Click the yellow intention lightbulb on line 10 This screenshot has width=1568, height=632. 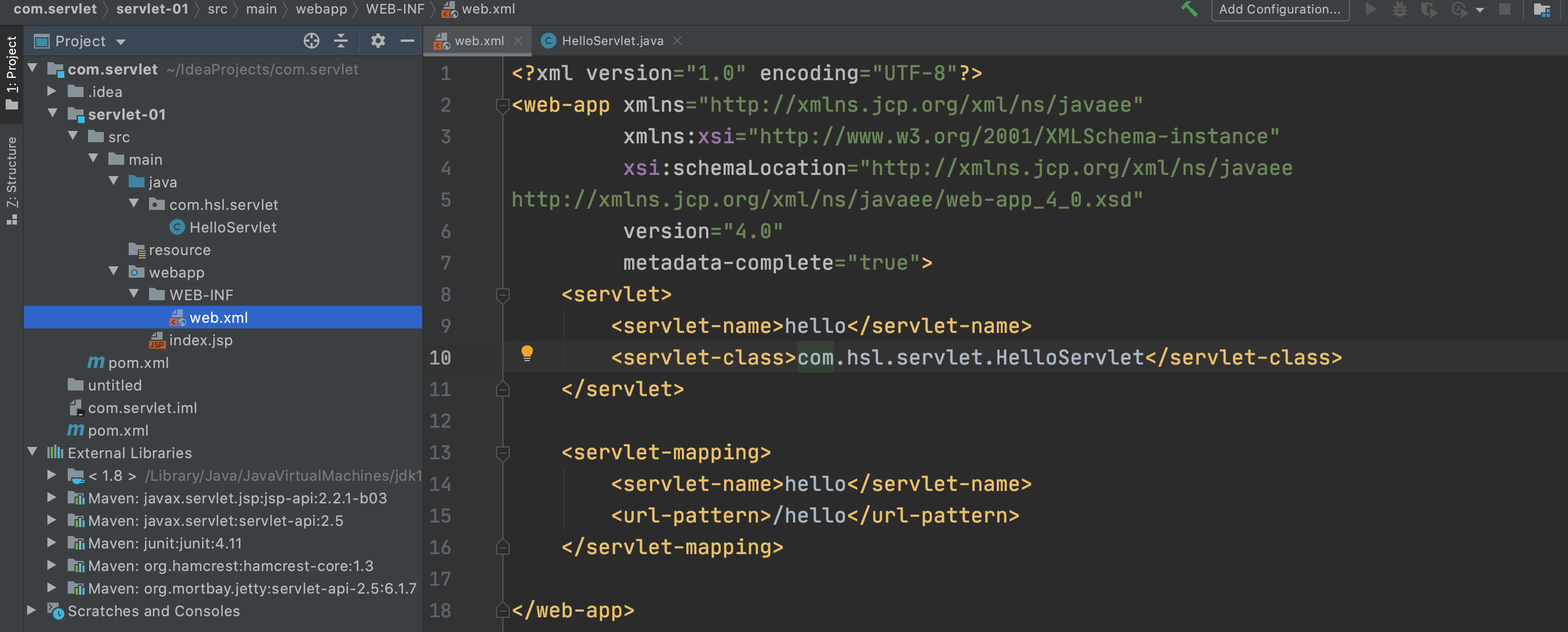click(527, 353)
